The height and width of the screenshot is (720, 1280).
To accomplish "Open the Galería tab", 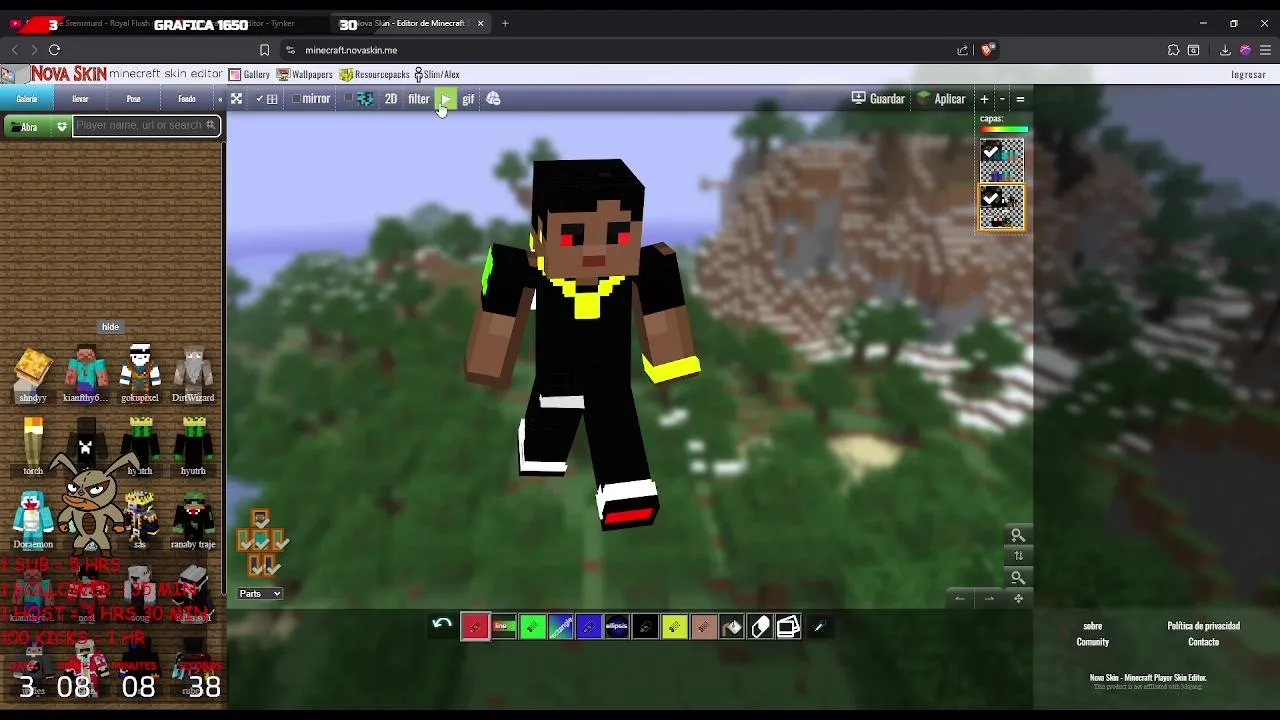I will [27, 99].
